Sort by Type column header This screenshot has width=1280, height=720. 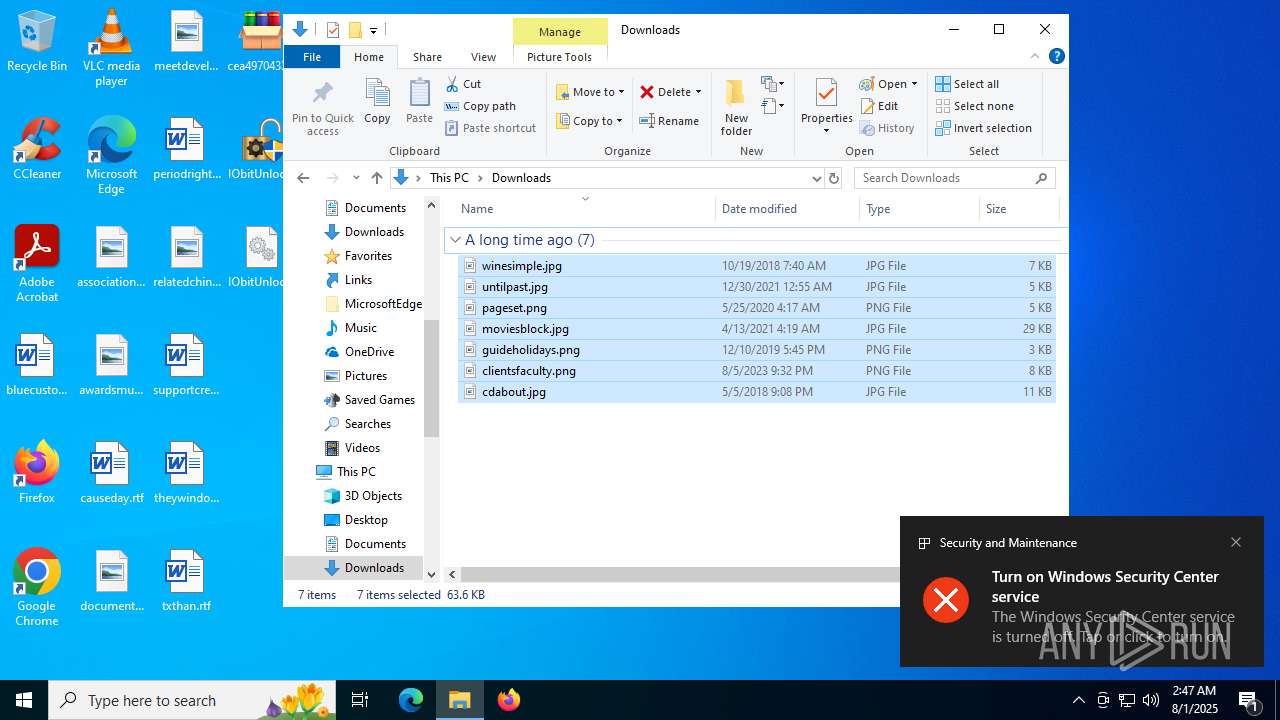919,208
